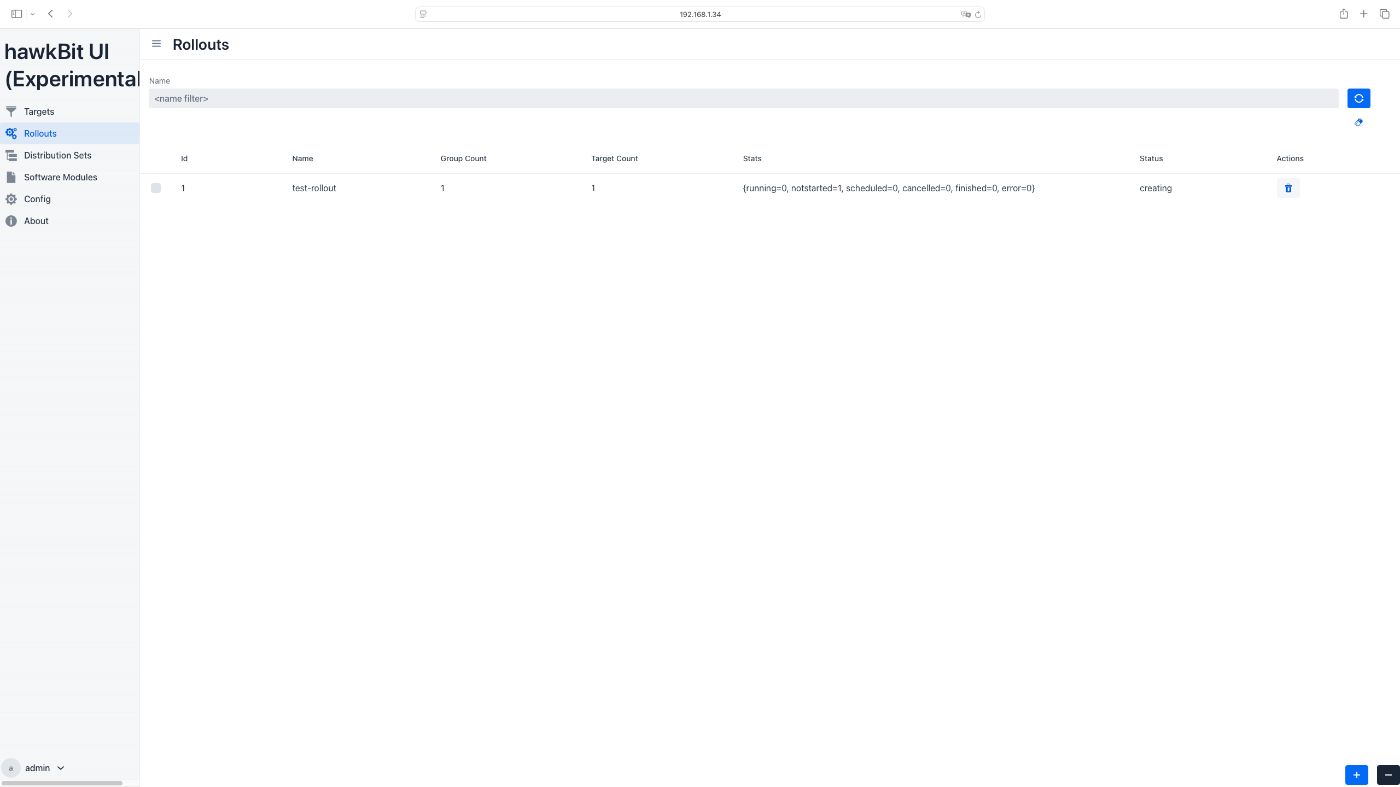Focus the name filter input field
1400x787 pixels.
(x=744, y=98)
